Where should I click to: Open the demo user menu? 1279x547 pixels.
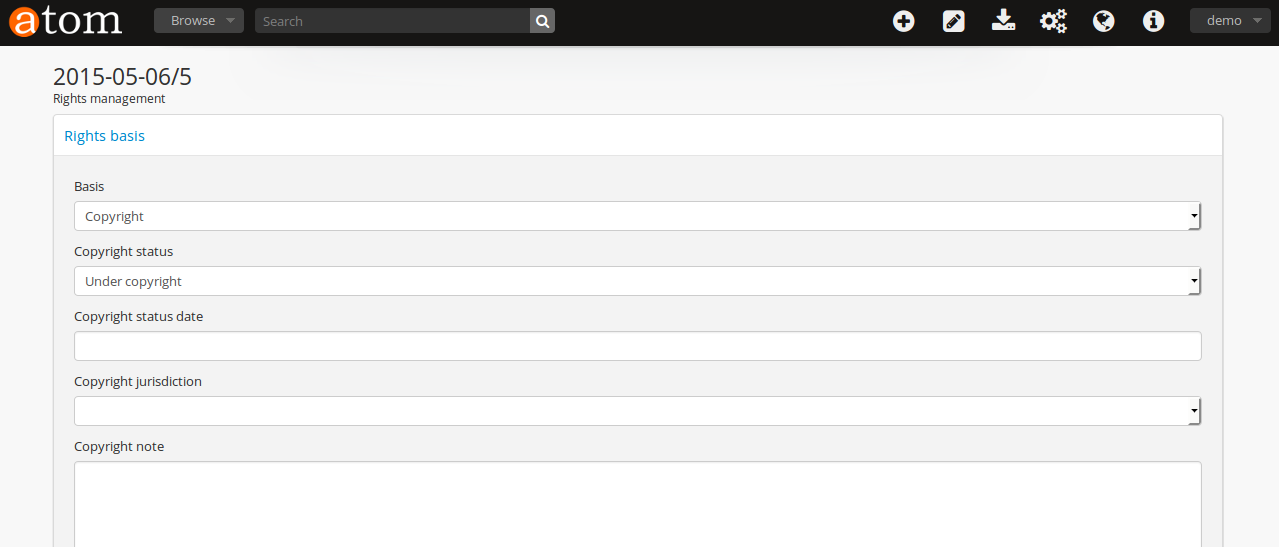(1230, 21)
